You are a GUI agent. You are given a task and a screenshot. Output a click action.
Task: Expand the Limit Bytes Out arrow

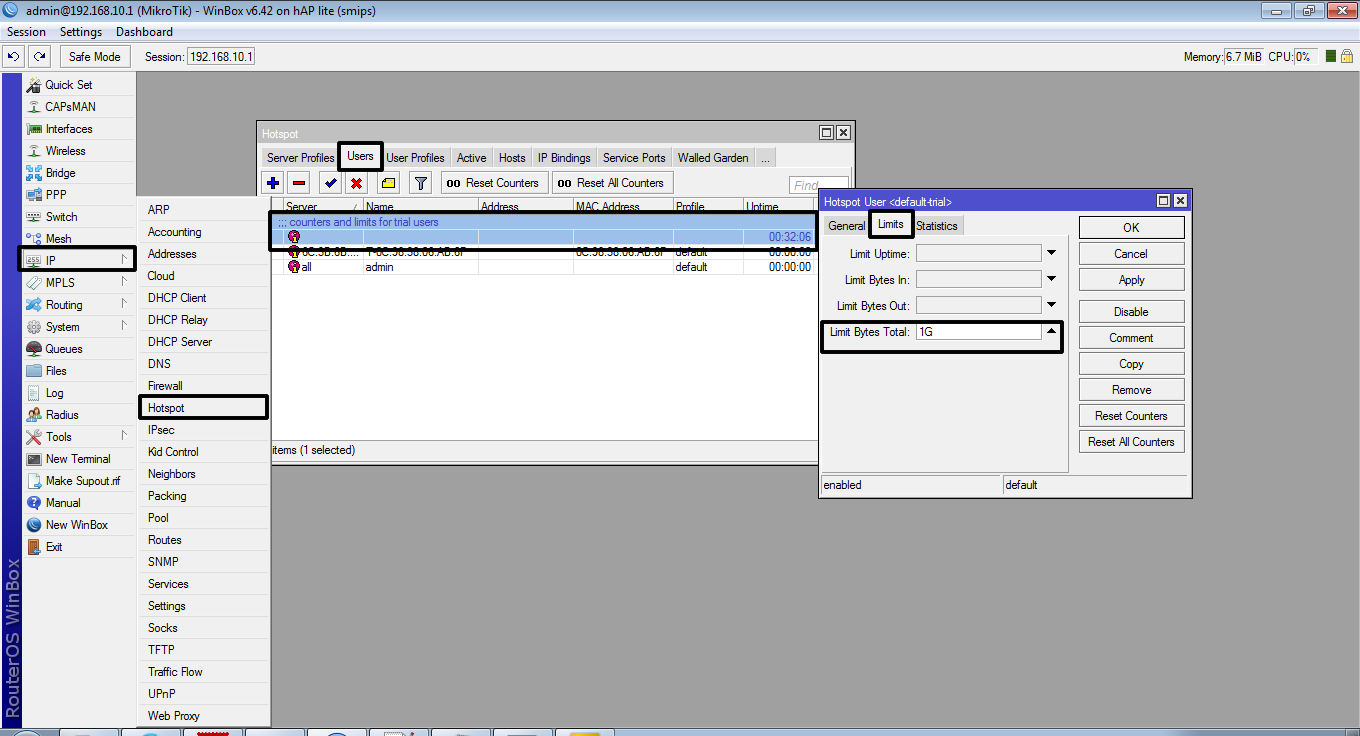click(x=1051, y=306)
